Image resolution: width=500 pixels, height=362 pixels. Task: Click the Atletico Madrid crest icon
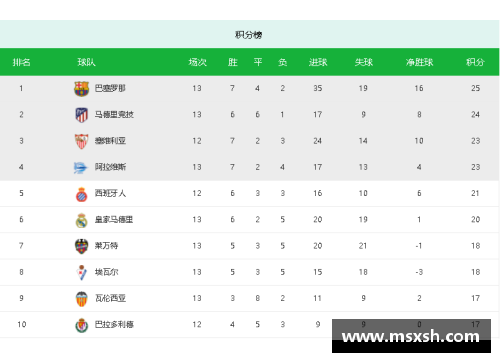click(x=81, y=115)
